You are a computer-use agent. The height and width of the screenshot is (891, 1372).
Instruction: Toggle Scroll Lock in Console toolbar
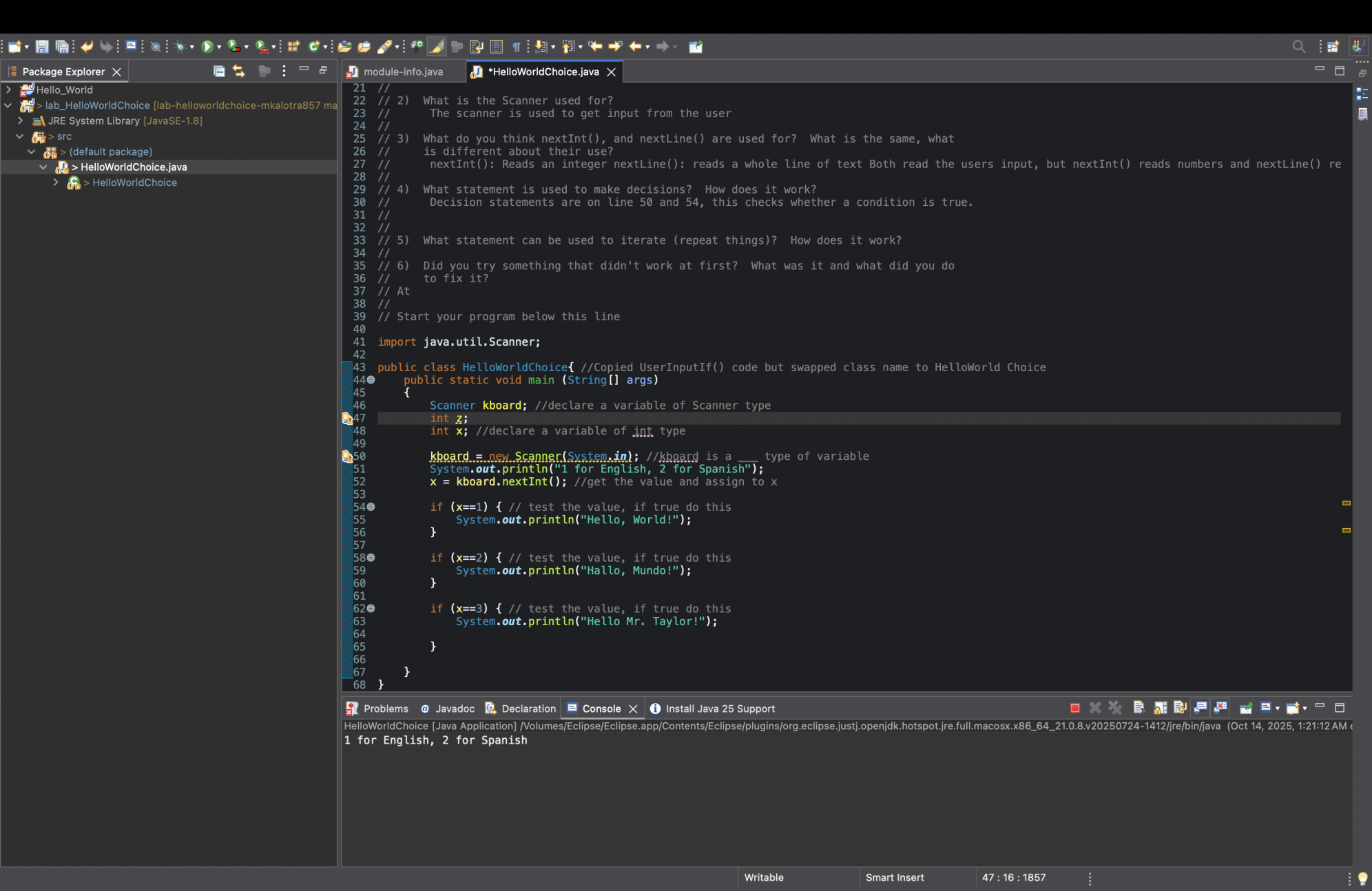(x=1161, y=708)
